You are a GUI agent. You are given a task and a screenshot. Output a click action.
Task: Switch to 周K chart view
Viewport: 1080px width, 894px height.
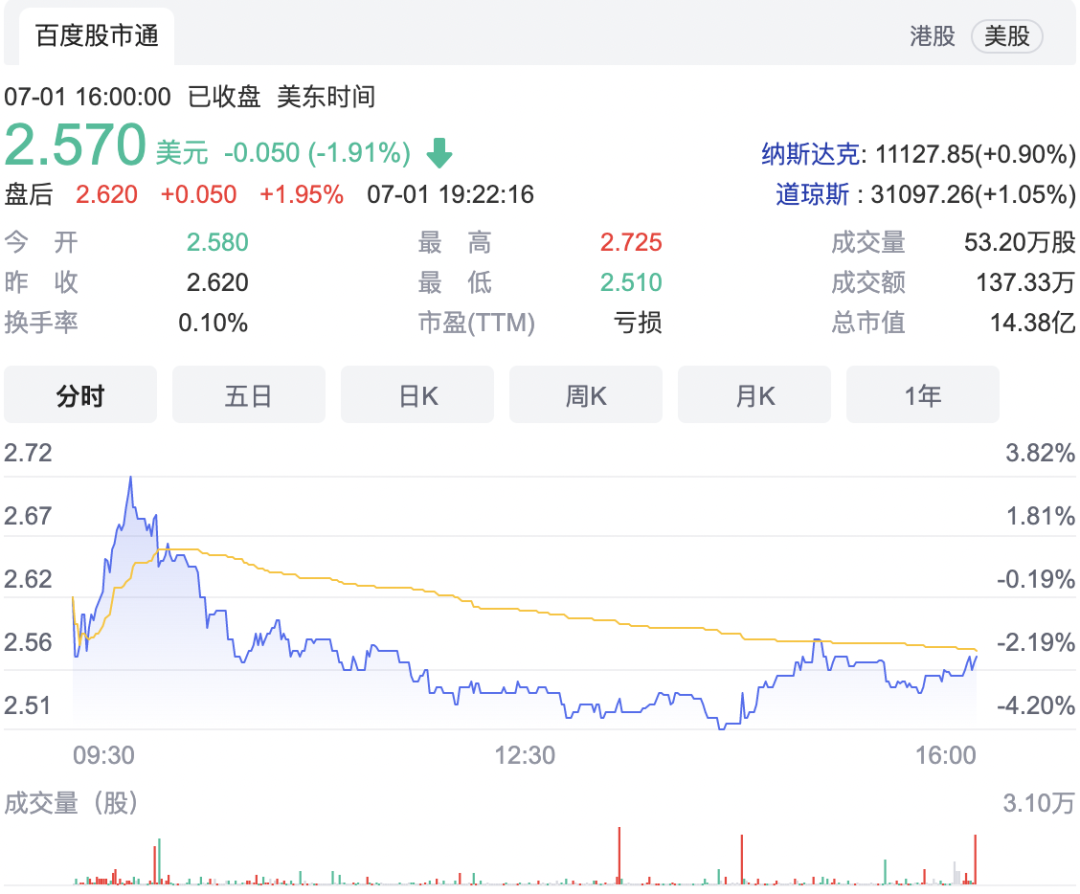tap(586, 395)
